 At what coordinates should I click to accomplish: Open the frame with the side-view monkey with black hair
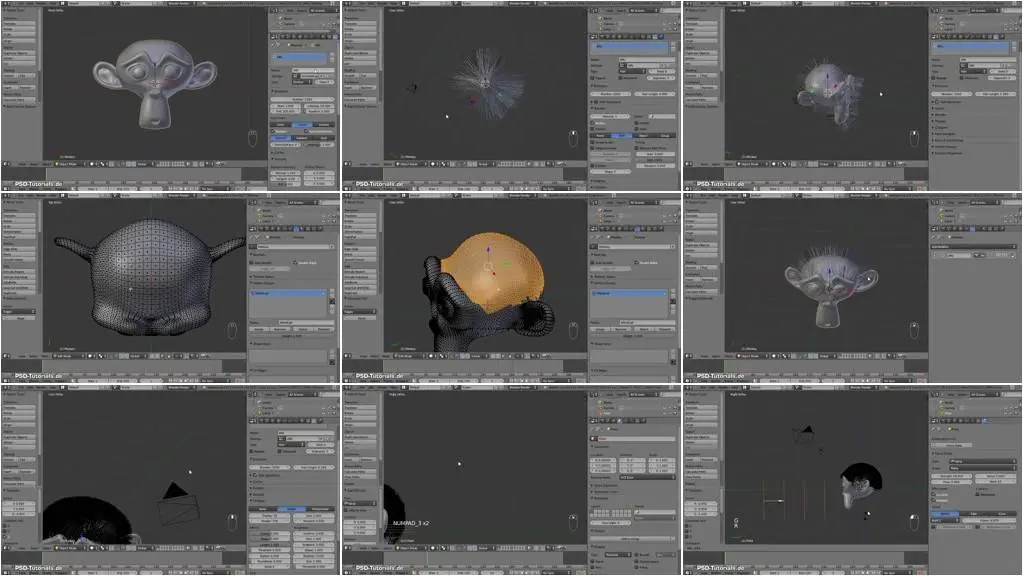click(x=852, y=479)
